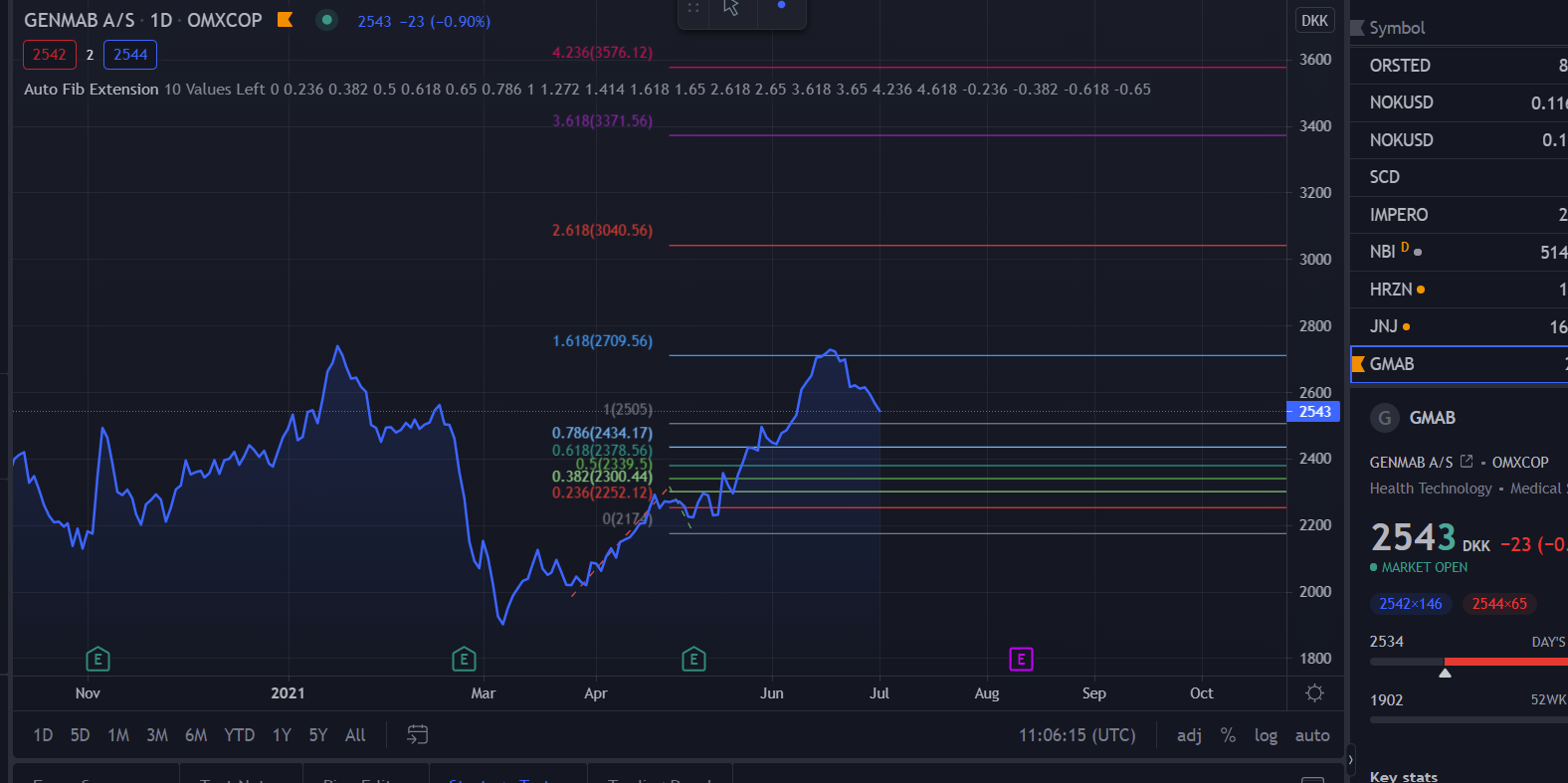Viewport: 1568px width, 783px height.
Task: Collapse the right side panel arrow
Action: (x=1350, y=760)
